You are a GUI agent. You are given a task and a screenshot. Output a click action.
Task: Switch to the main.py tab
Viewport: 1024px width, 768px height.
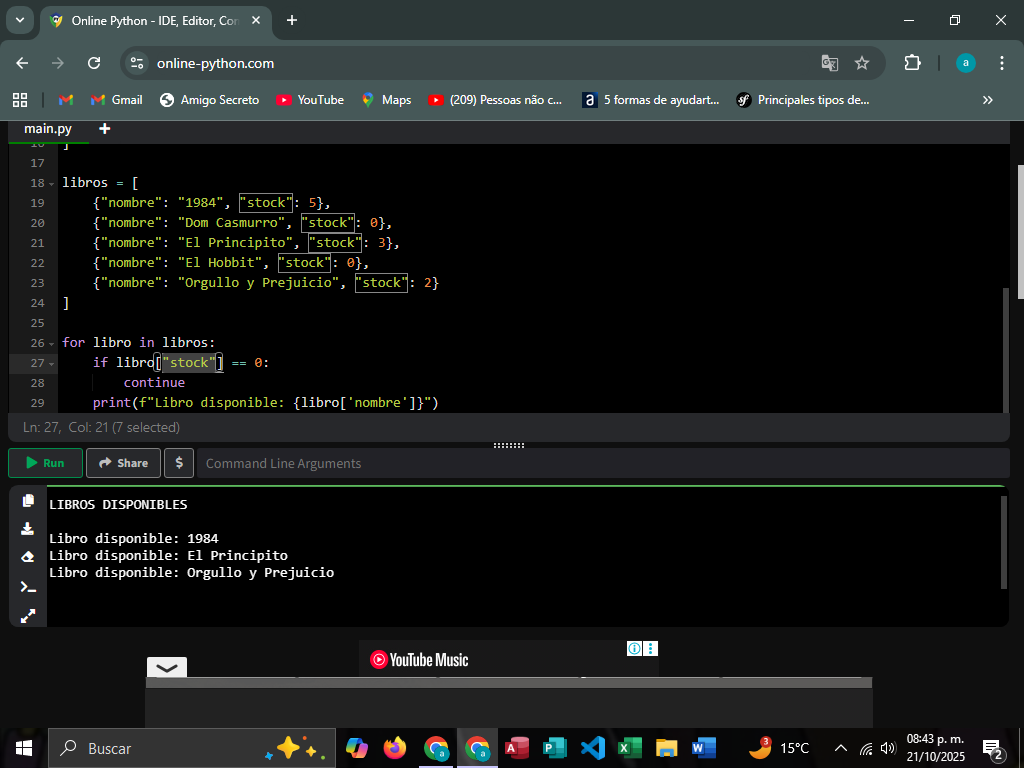[48, 129]
